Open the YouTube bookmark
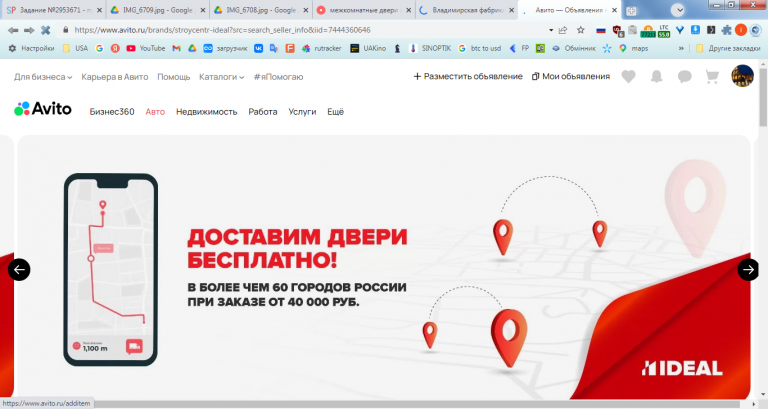 tap(146, 48)
